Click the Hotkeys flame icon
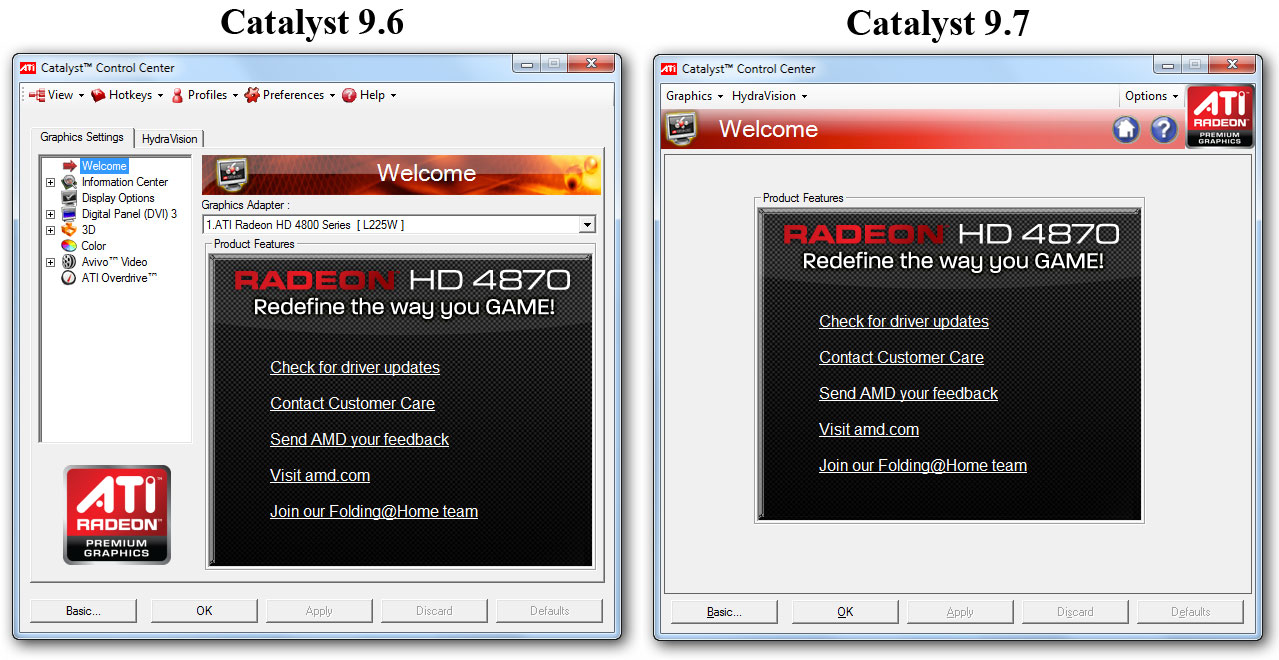 (x=98, y=95)
